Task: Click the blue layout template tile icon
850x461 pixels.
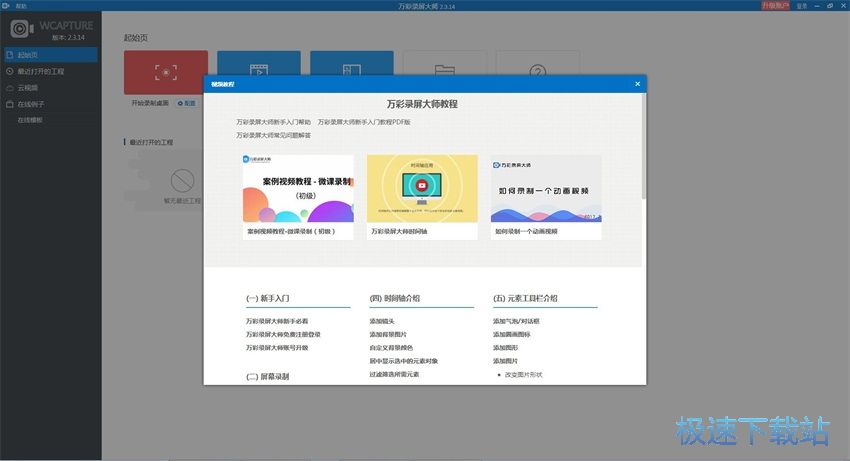Action: point(352,69)
